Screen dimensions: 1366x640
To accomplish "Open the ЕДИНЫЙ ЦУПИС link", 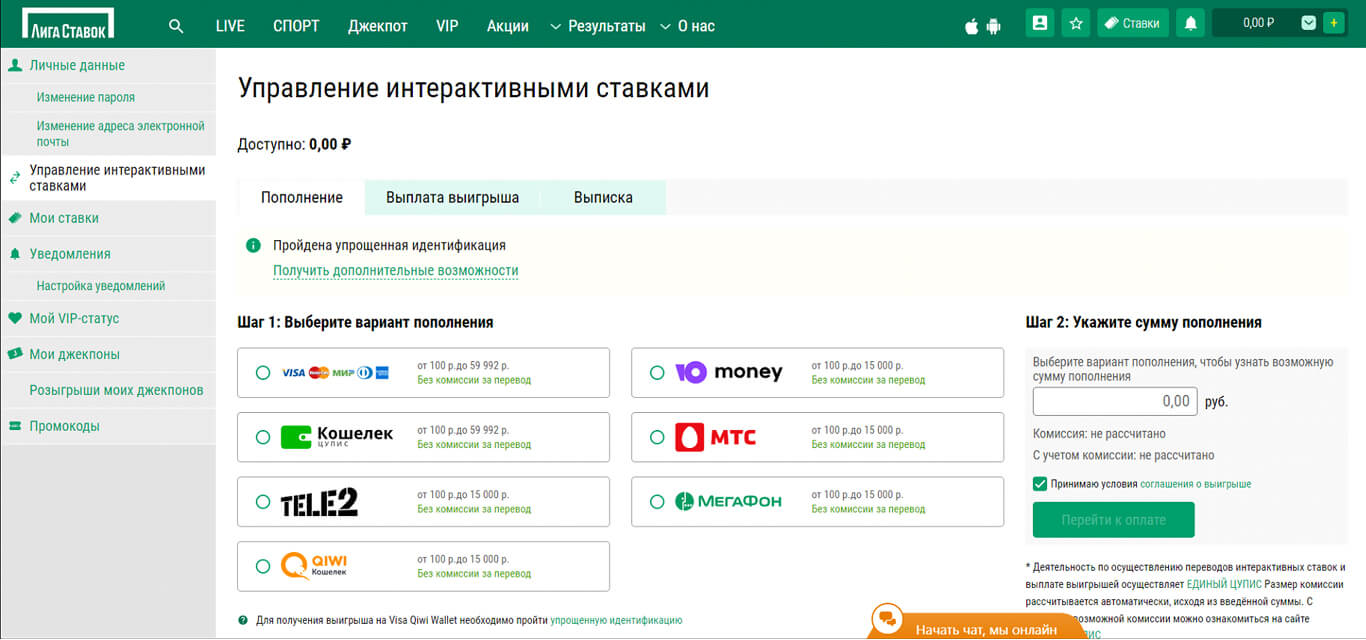I will click(x=1224, y=583).
